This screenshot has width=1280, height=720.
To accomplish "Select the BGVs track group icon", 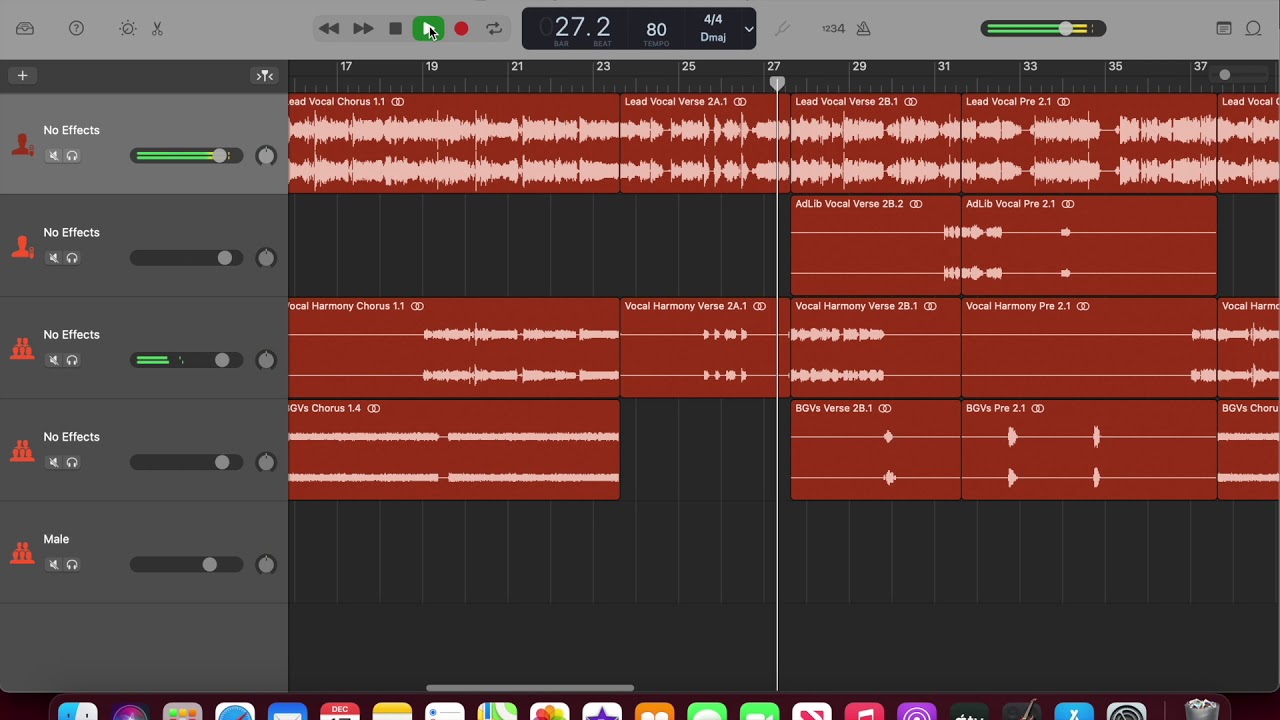I will click(21, 450).
